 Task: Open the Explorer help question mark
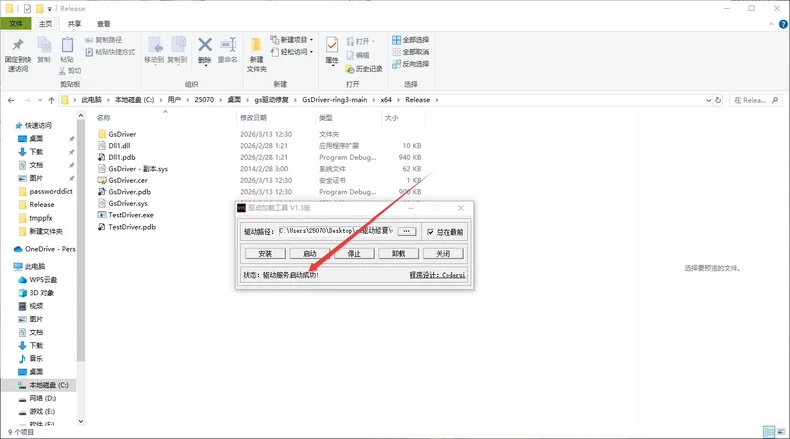click(783, 24)
